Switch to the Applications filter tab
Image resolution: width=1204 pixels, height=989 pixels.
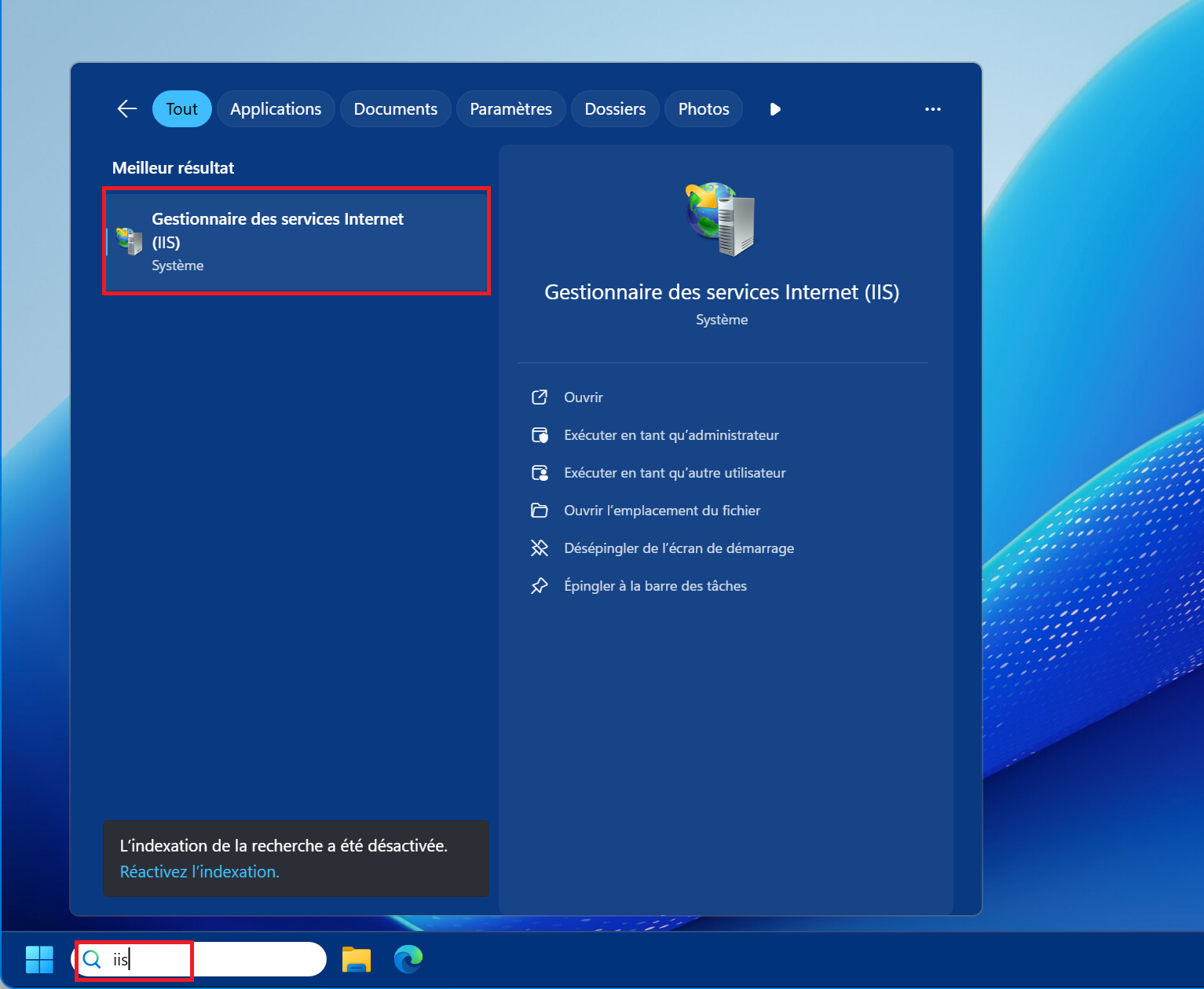click(x=276, y=109)
